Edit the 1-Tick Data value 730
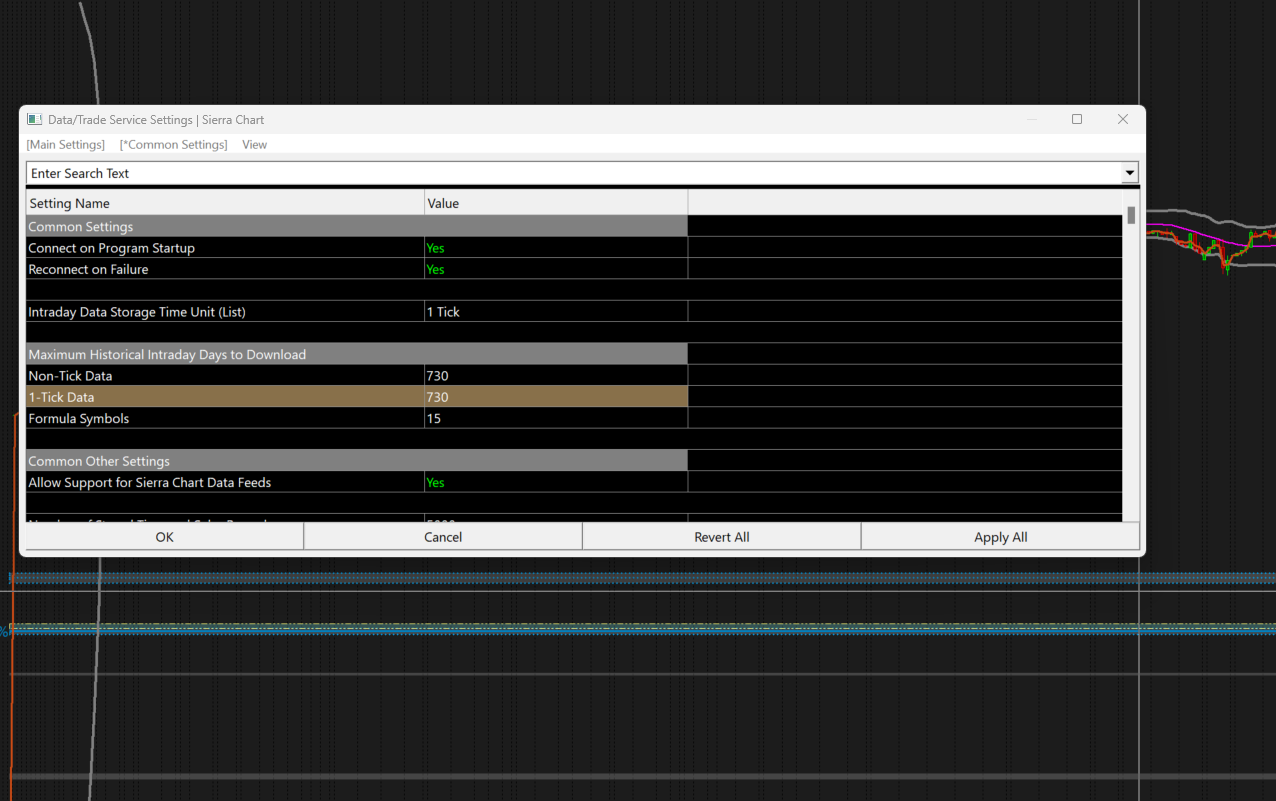1276x801 pixels. pos(556,397)
